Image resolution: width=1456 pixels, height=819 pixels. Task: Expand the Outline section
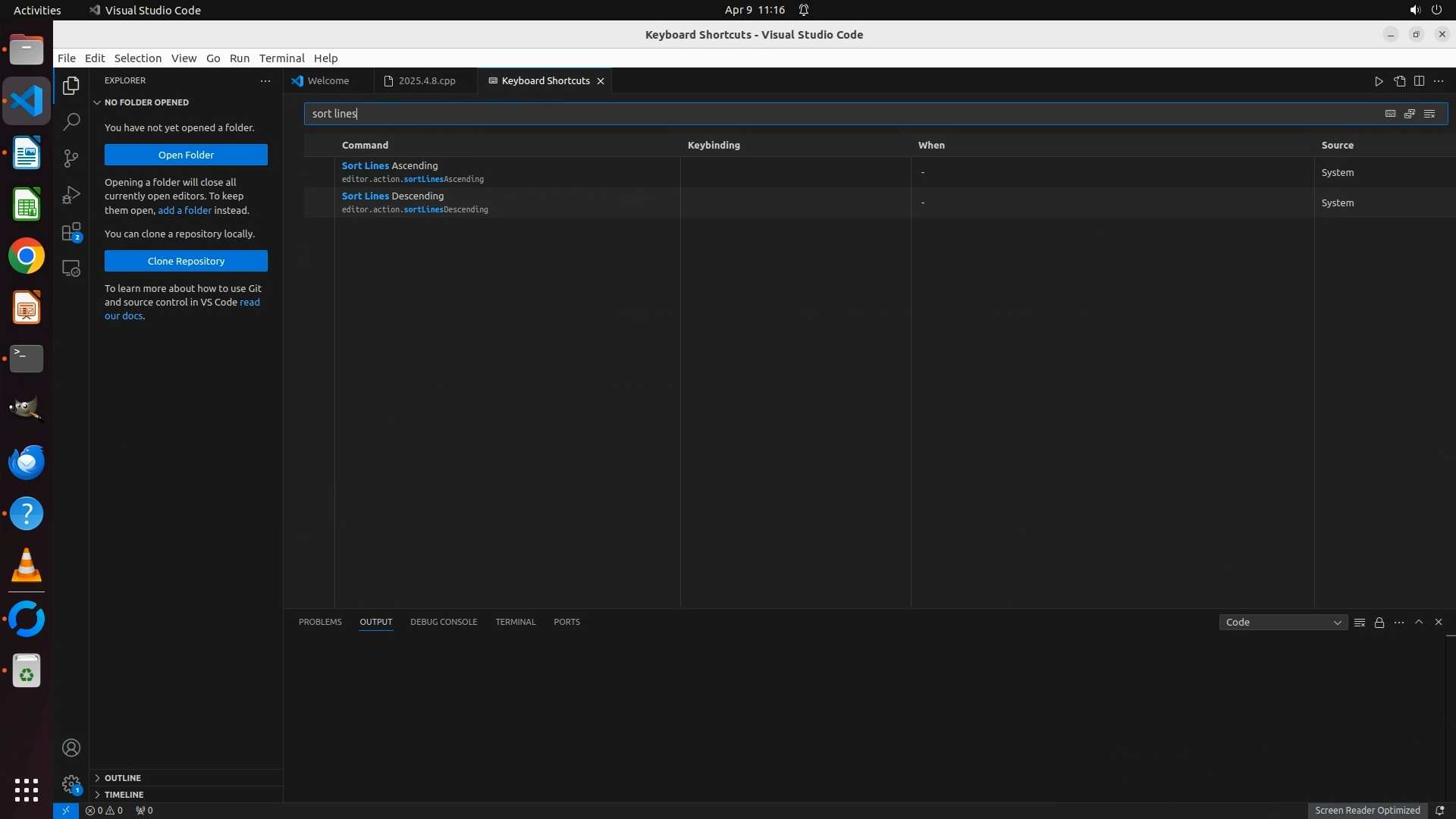tap(123, 778)
